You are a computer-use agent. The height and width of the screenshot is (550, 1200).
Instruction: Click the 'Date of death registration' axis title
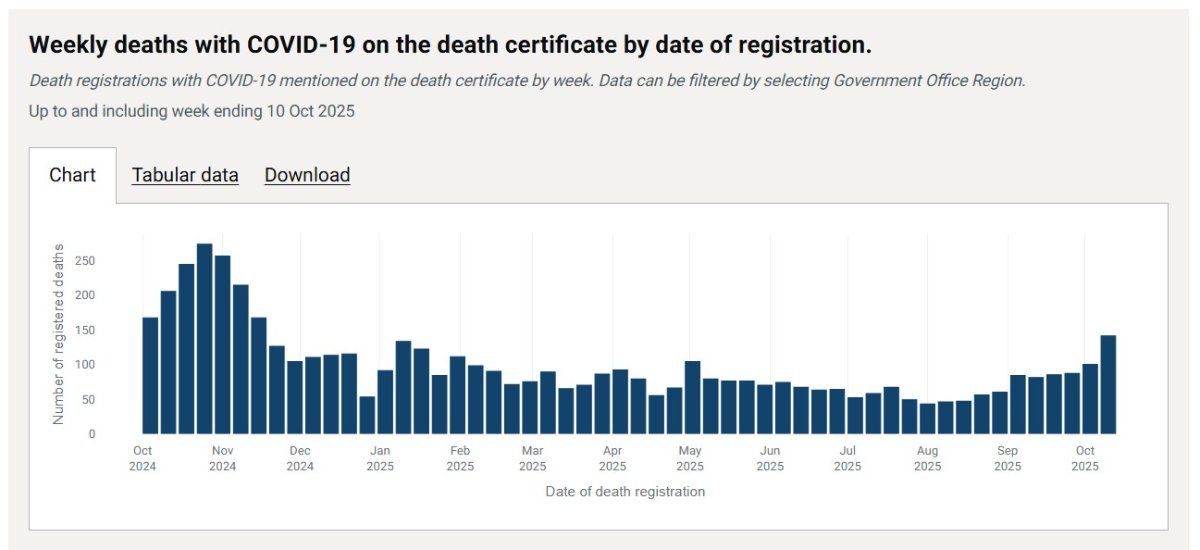(625, 491)
